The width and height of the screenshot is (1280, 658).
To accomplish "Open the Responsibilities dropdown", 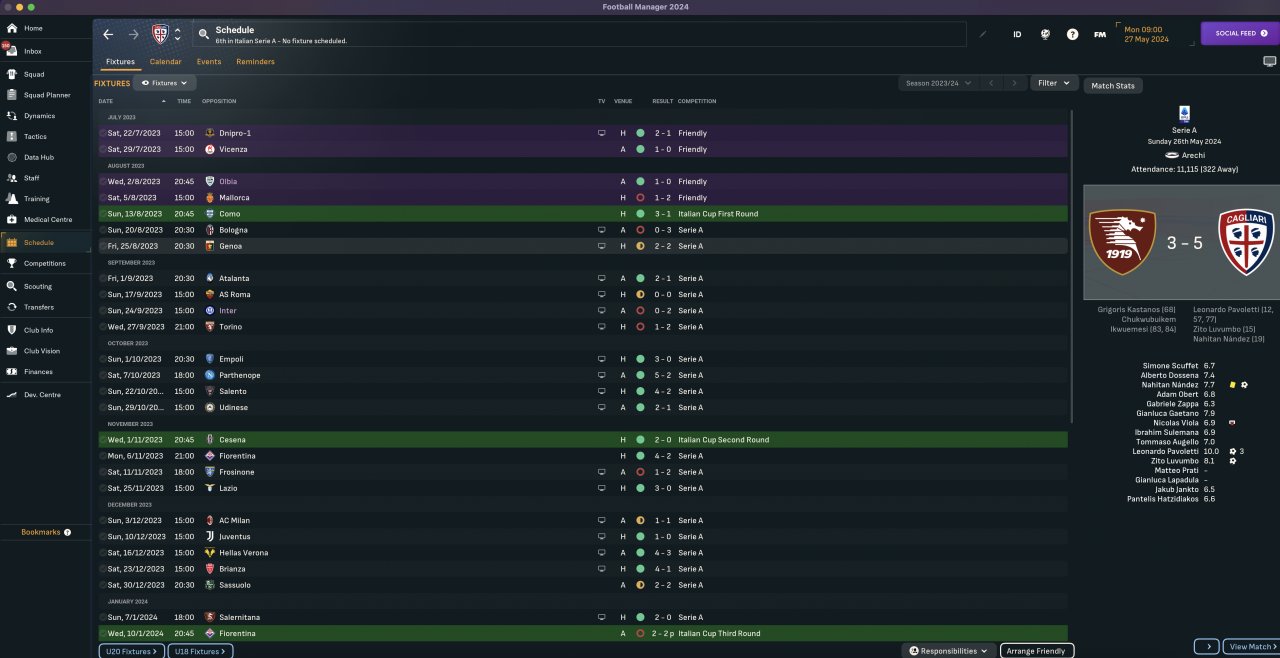I will point(948,651).
